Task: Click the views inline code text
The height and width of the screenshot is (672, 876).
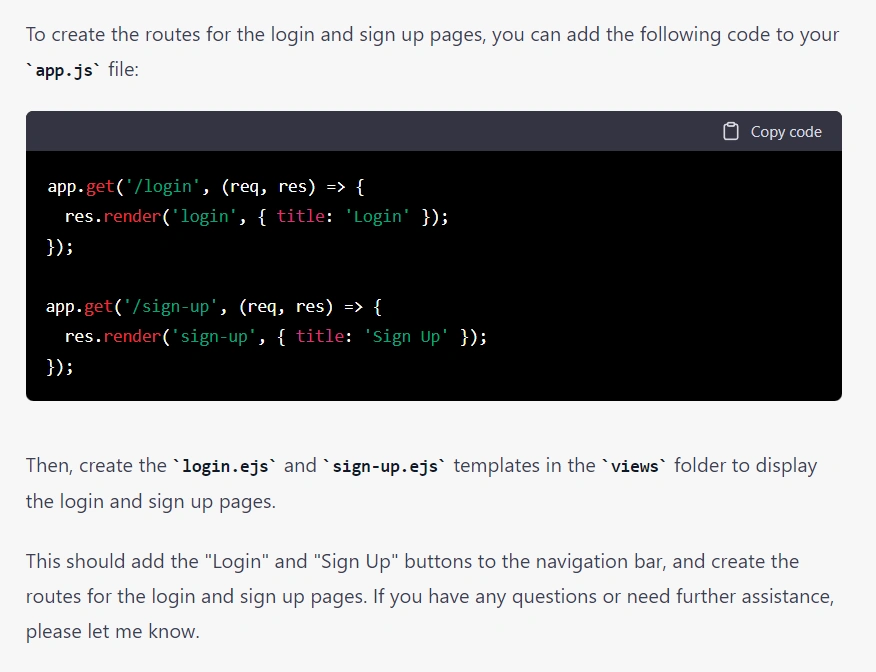Action: pos(635,466)
